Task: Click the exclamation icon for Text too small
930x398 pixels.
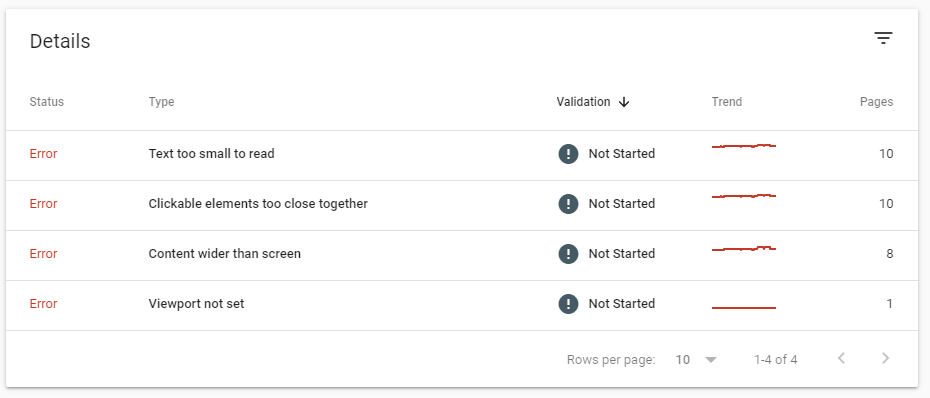Action: 568,154
